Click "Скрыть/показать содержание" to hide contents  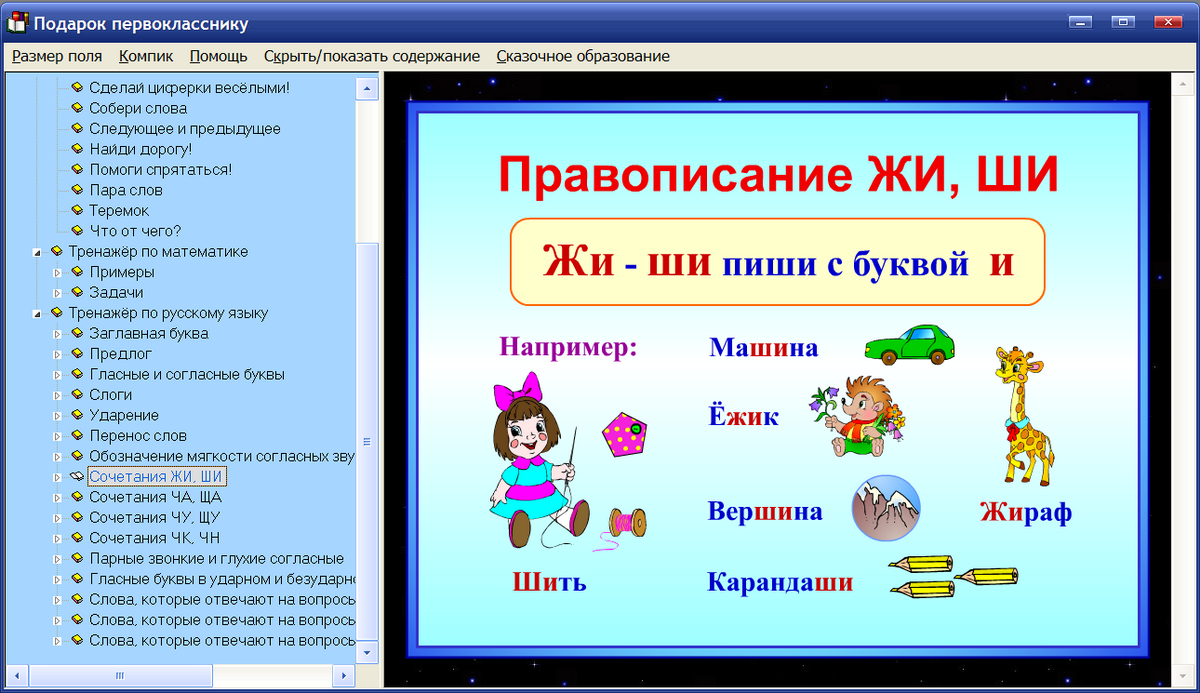point(371,56)
